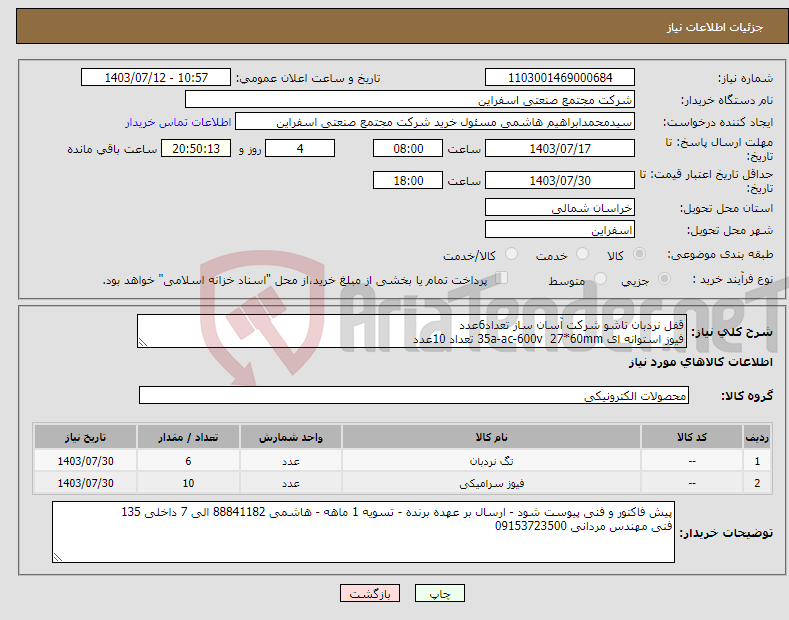Click the فیوز سرامیکی item cell
The image size is (789, 620).
coord(491,483)
